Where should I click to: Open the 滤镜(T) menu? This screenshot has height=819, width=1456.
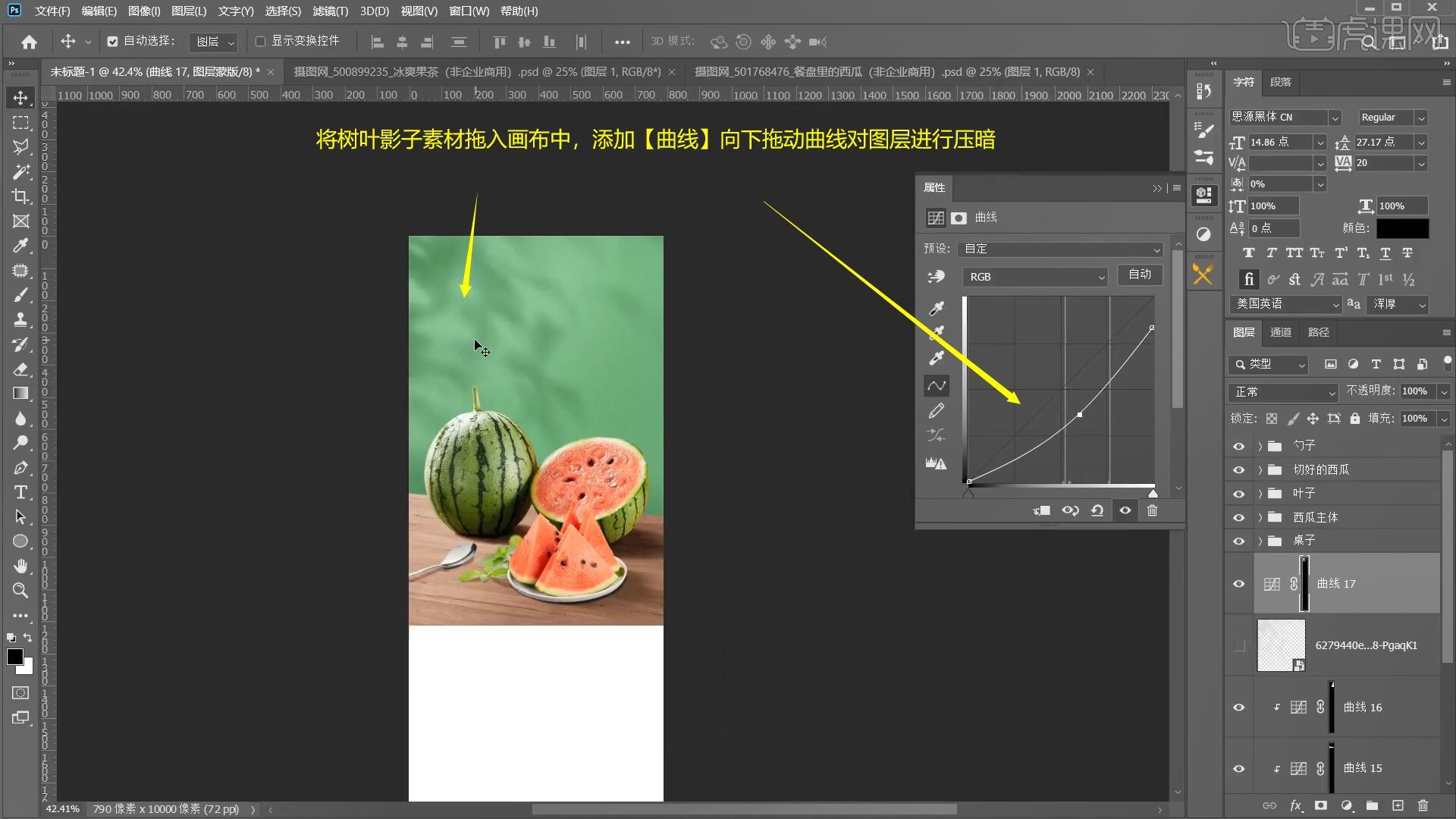click(330, 11)
